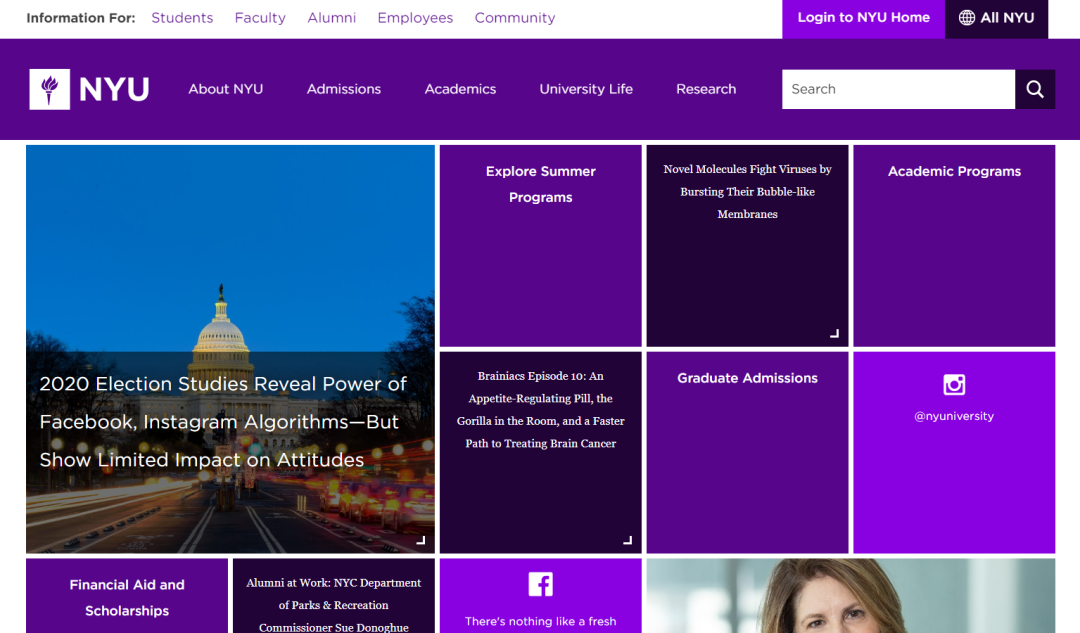Click the @nyuniversity Instagram handle

tap(954, 416)
